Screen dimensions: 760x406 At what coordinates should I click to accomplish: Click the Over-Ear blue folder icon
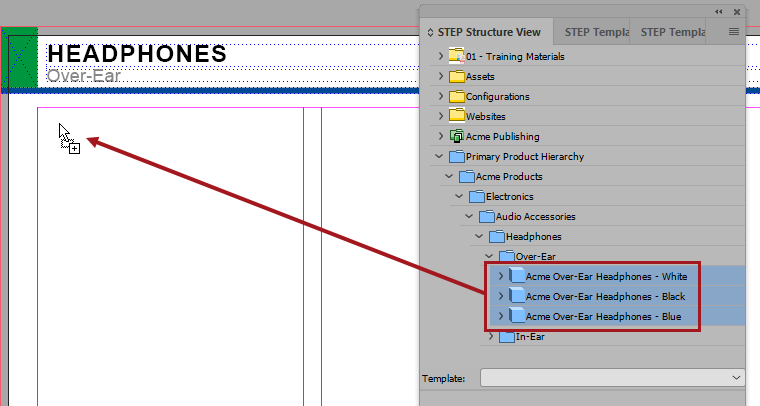tap(507, 256)
